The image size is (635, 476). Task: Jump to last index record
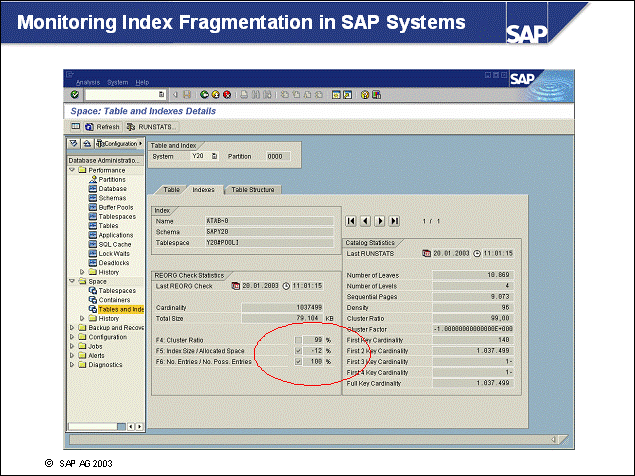(x=394, y=220)
